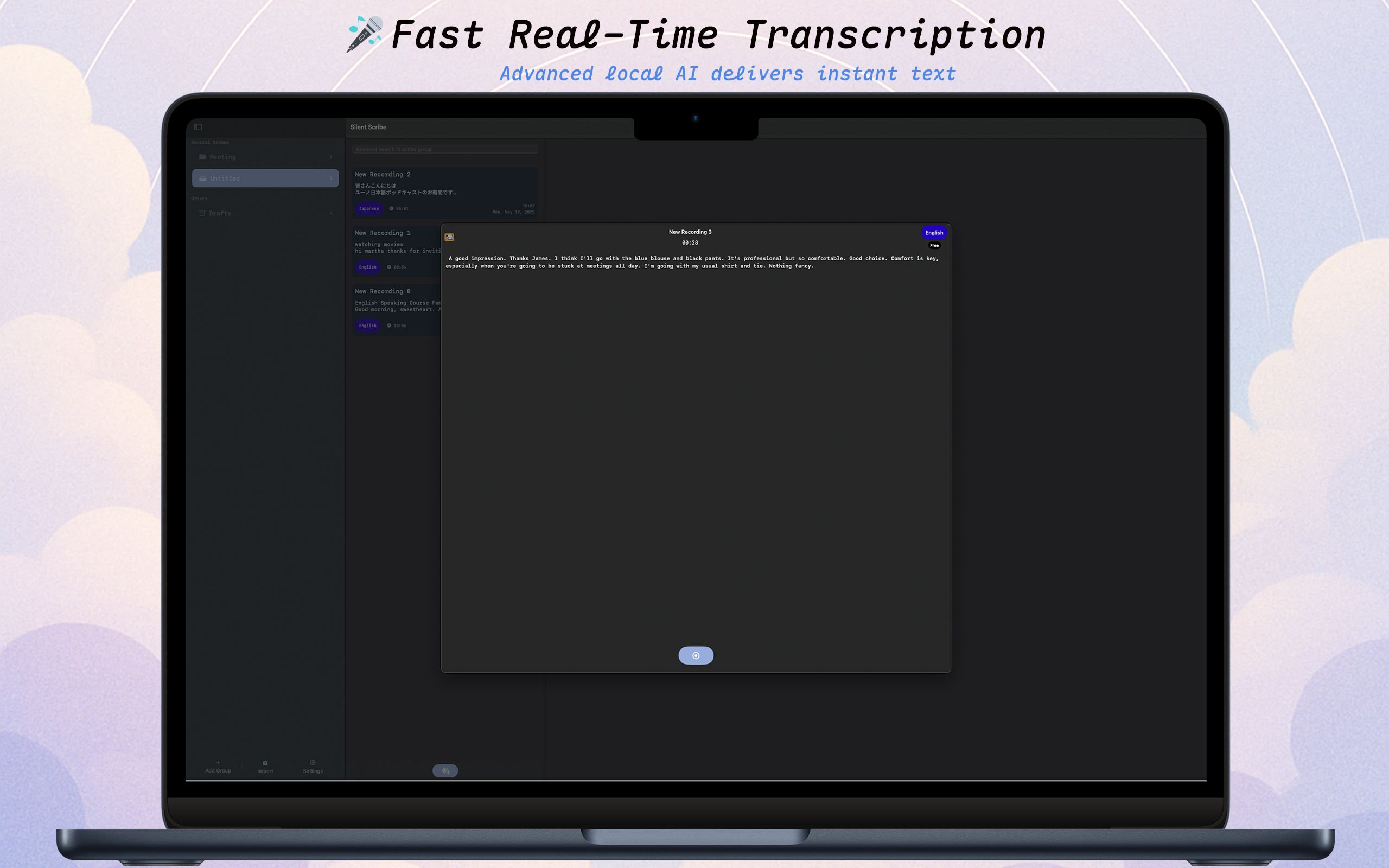Click the Import icon
This screenshot has width=1389, height=868.
[265, 763]
